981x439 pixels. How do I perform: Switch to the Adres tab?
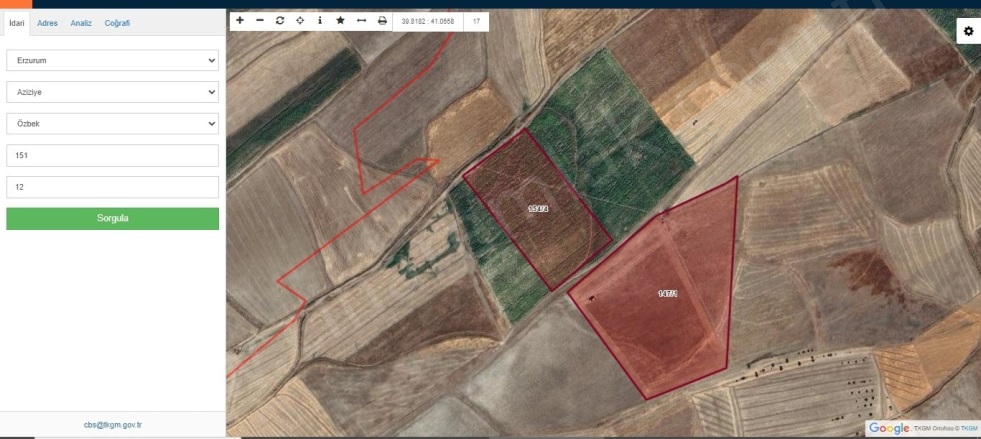click(47, 23)
